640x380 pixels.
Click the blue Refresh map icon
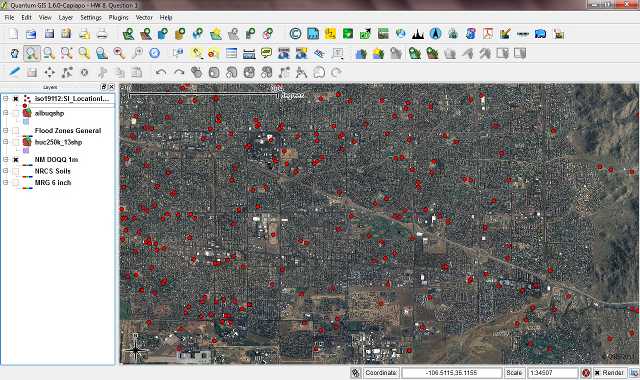point(154,53)
